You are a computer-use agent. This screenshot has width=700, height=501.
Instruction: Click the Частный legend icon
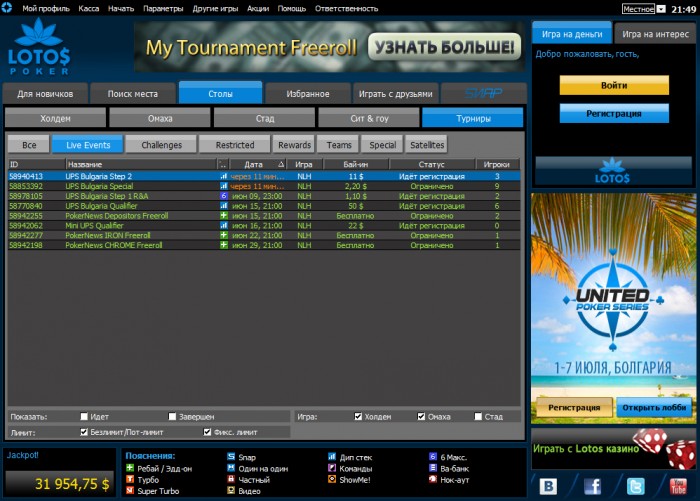231,480
